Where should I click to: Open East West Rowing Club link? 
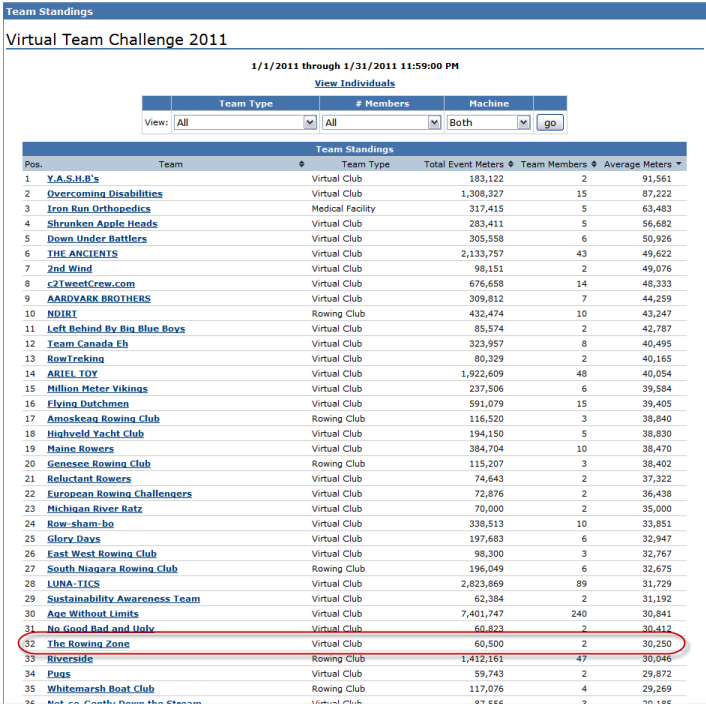pyautogui.click(x=102, y=554)
